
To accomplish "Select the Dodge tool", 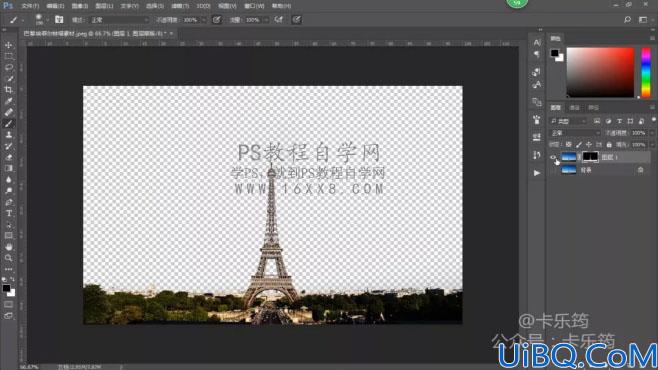I will [8, 191].
